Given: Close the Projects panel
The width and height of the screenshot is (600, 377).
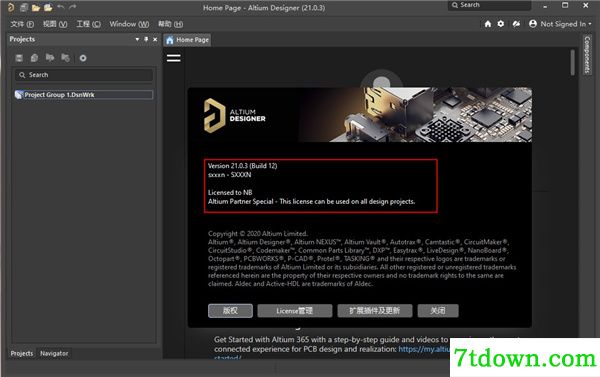Looking at the screenshot, I should [155, 39].
